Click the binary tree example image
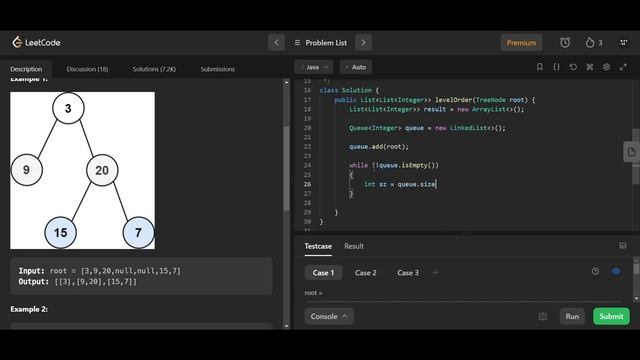 pyautogui.click(x=82, y=170)
